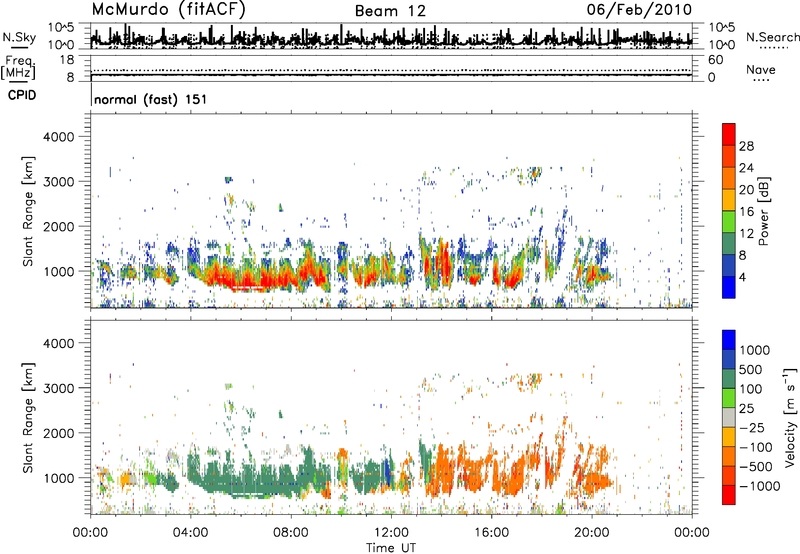Image resolution: width=800 pixels, height=554 pixels.
Task: Click the '-500' label on Velocity colorbar
Action: click(756, 467)
